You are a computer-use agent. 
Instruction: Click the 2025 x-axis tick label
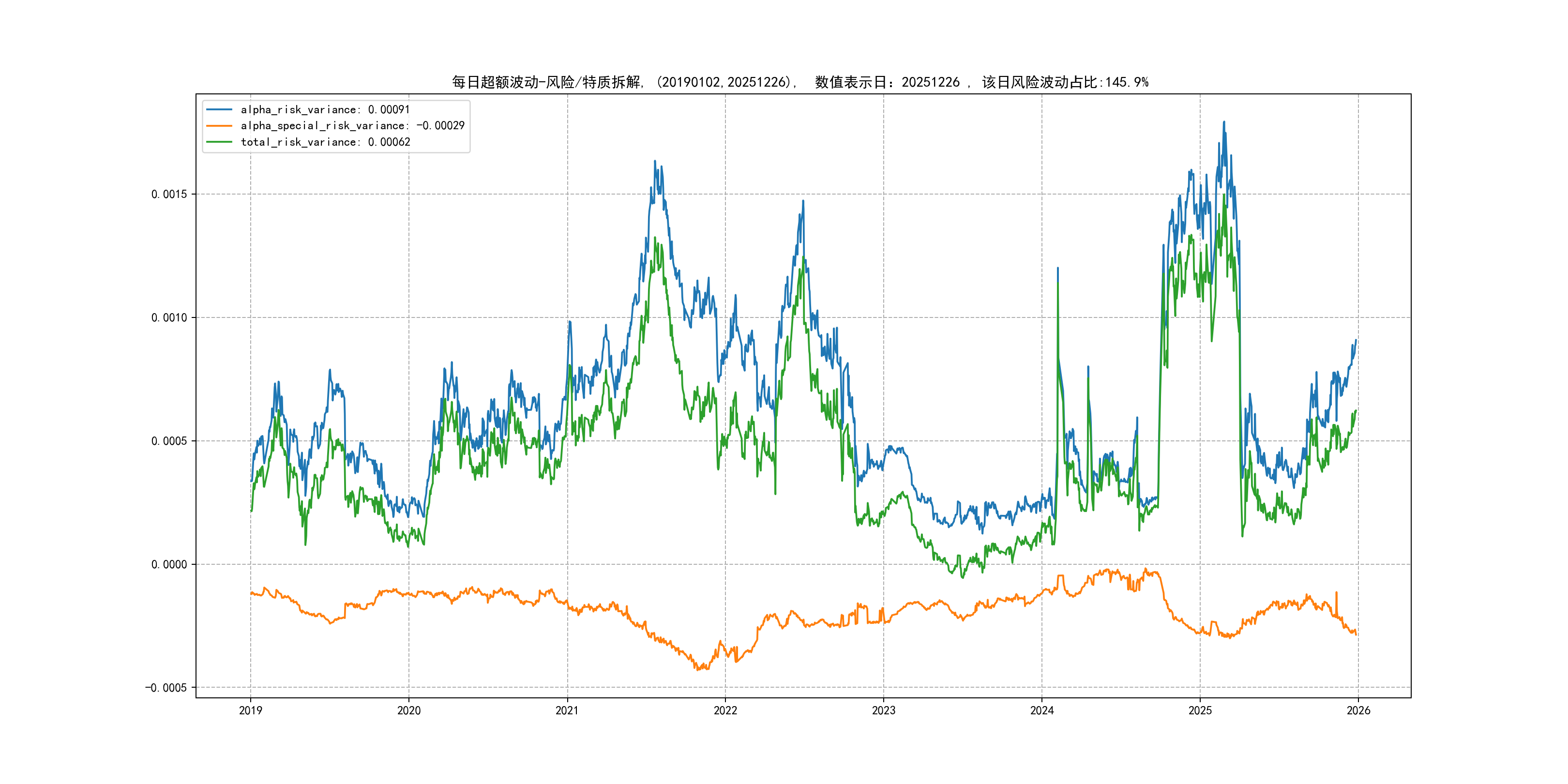point(1200,710)
